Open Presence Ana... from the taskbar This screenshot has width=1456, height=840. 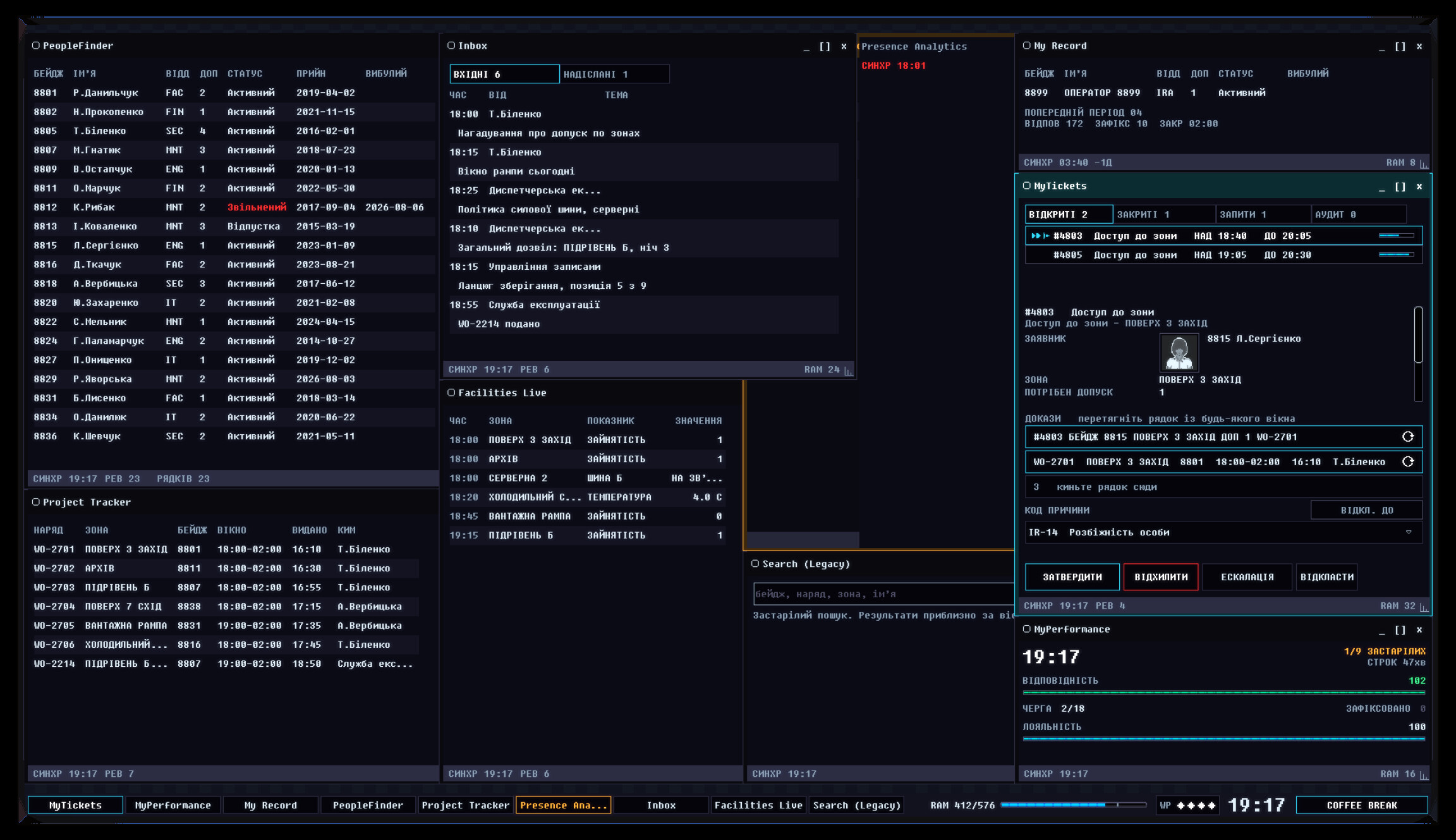point(563,805)
